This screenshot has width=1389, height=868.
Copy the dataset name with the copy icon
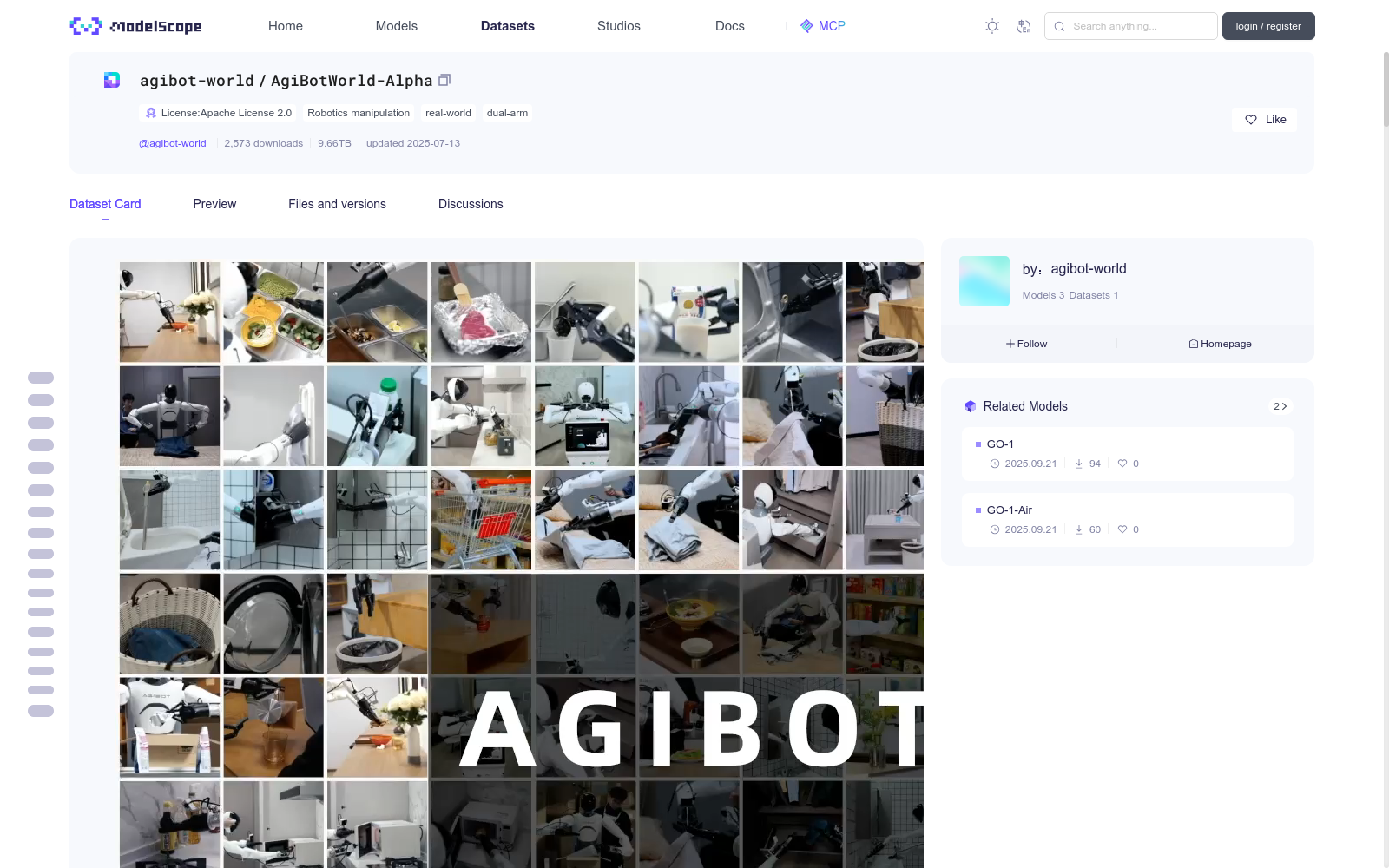point(444,80)
